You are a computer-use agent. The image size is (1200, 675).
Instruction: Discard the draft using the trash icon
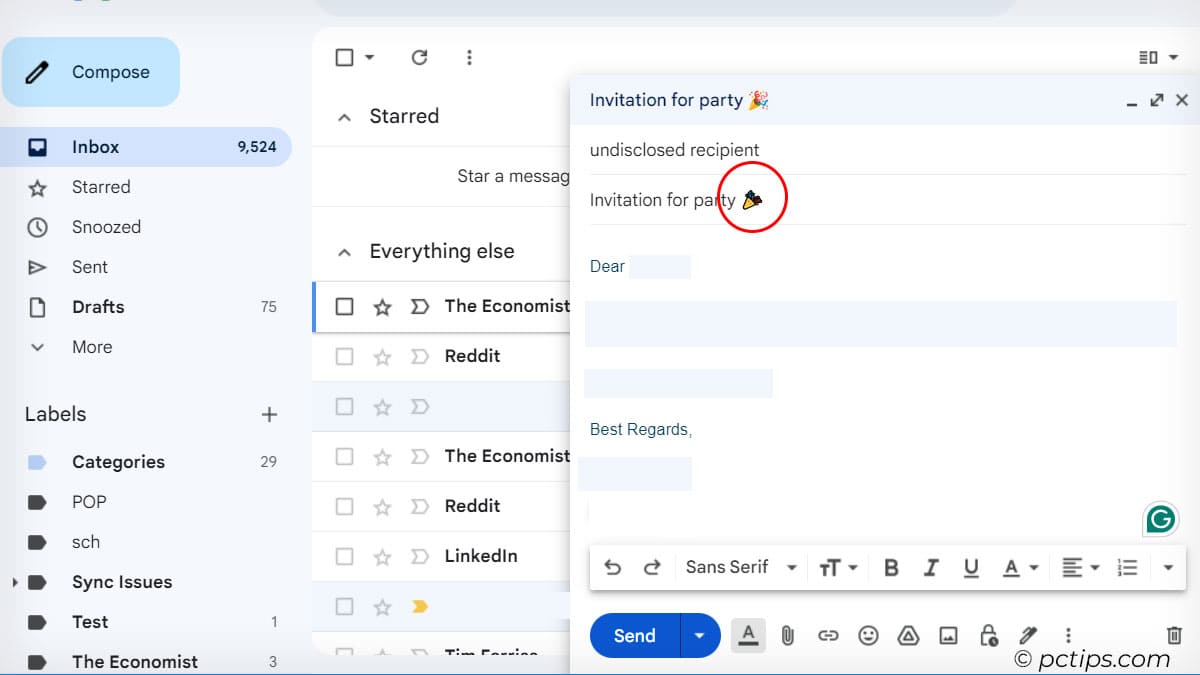point(1175,635)
